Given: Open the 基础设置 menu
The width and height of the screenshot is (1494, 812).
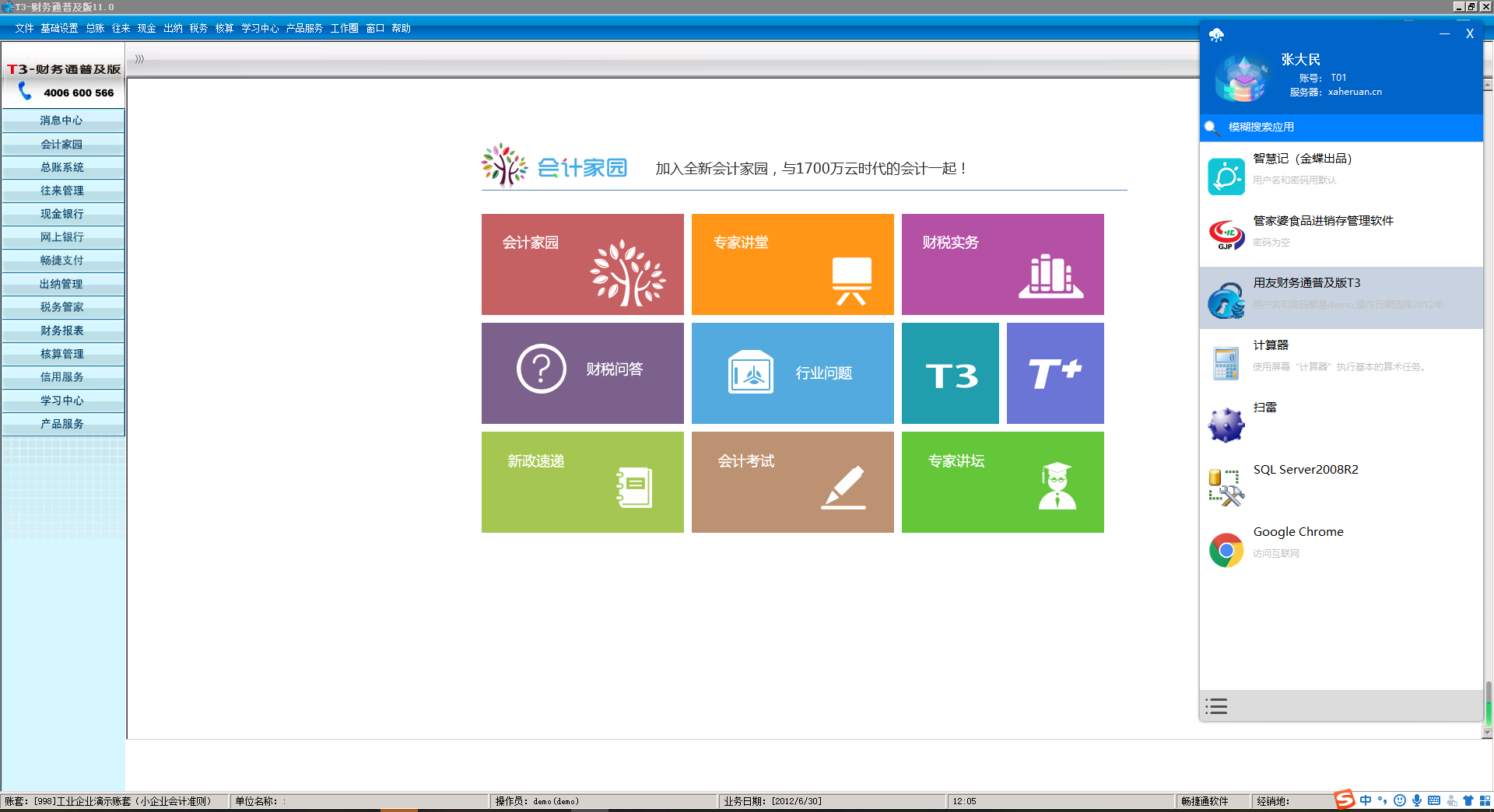Looking at the screenshot, I should pos(59,28).
